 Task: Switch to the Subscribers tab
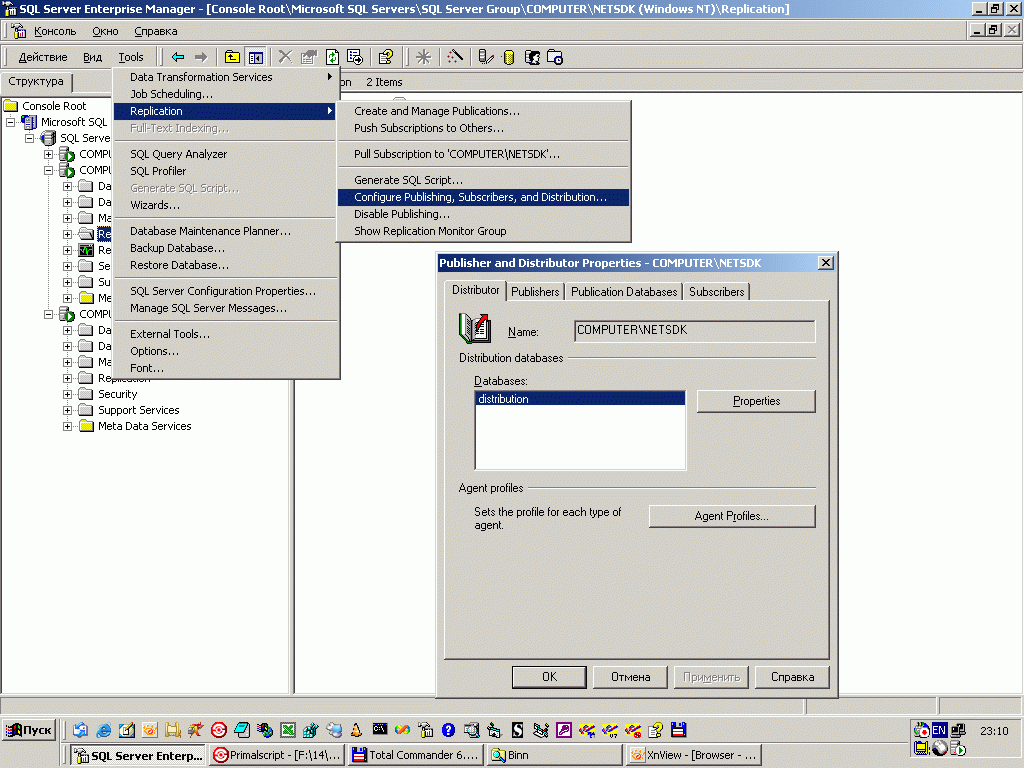(716, 292)
